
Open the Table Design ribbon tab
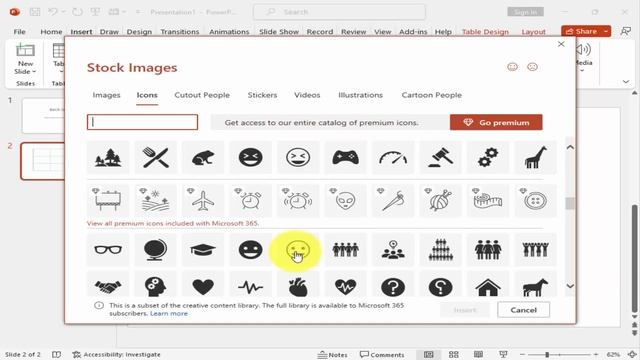[x=485, y=31]
